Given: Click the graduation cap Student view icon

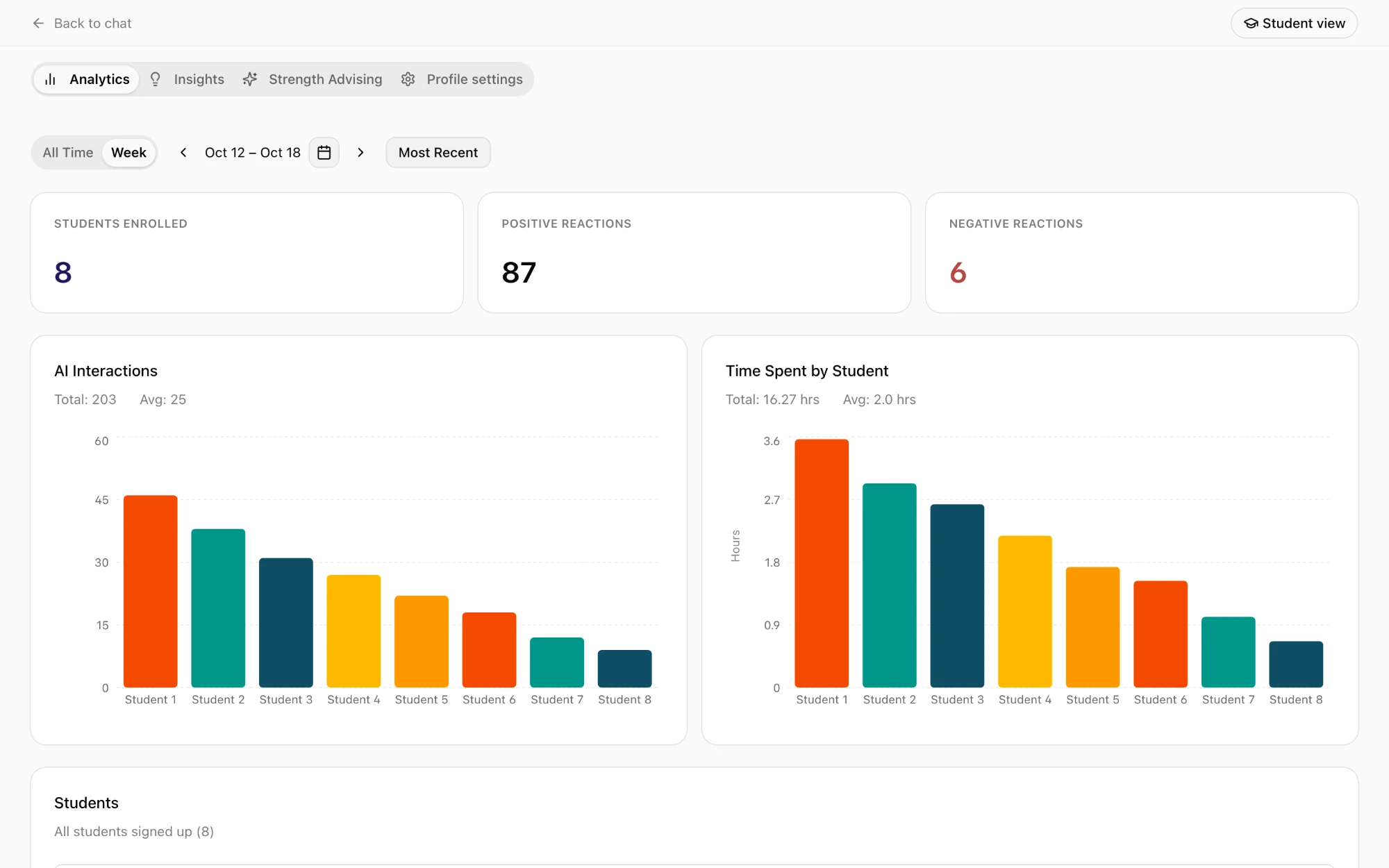Looking at the screenshot, I should point(1251,23).
